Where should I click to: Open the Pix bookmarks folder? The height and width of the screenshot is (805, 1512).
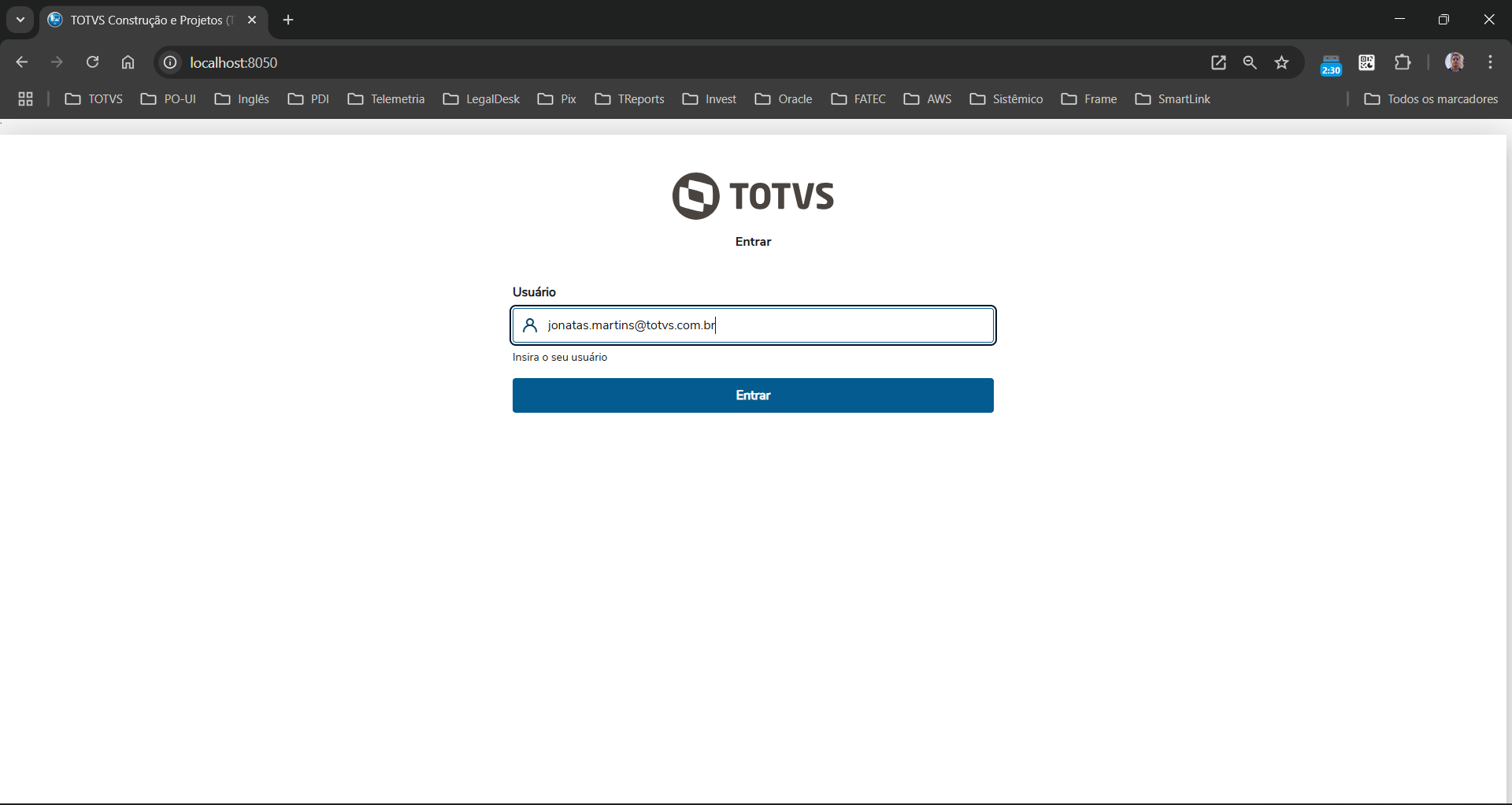click(x=557, y=98)
